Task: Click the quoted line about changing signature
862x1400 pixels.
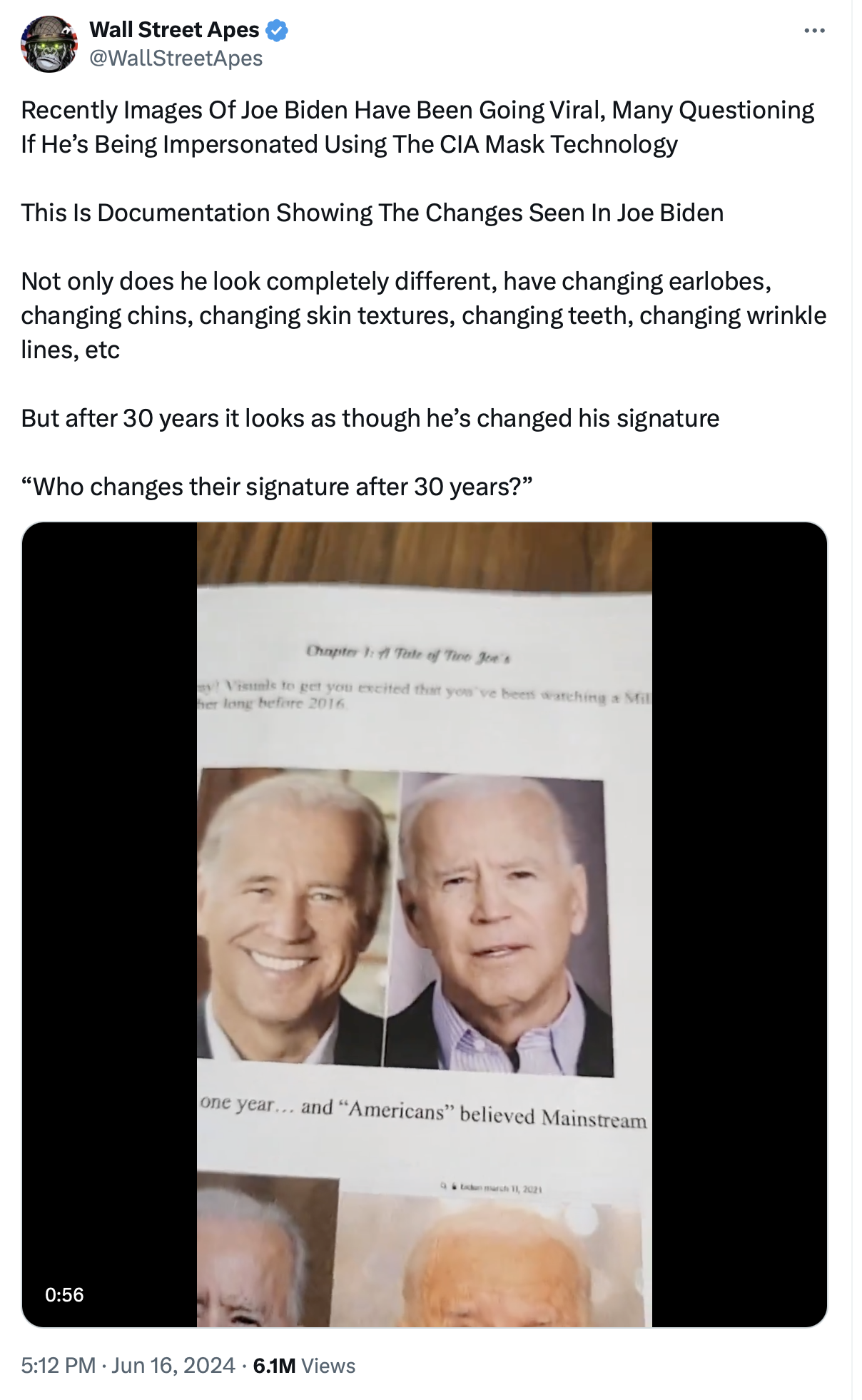Action: pos(277,487)
